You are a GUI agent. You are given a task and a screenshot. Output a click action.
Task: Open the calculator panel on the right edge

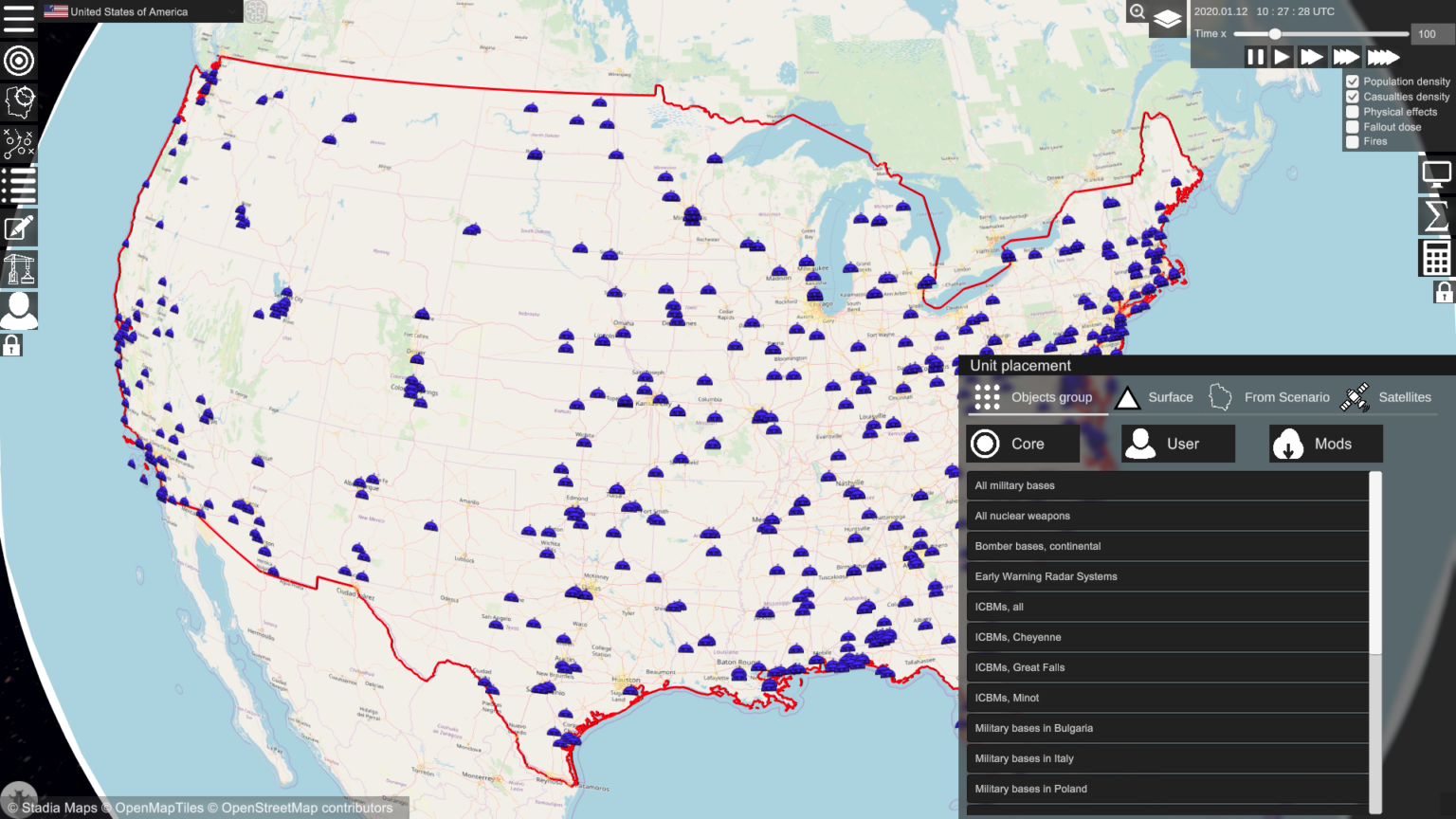[x=1435, y=257]
